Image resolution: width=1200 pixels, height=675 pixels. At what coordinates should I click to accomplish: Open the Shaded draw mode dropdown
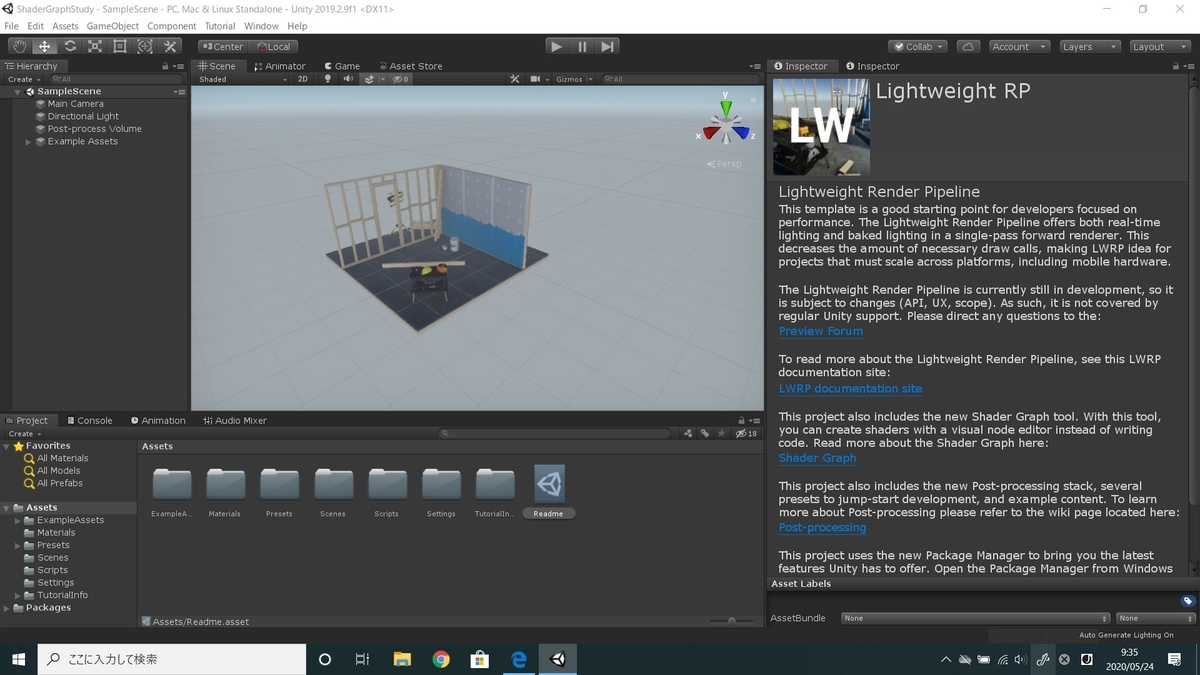pyautogui.click(x=243, y=79)
